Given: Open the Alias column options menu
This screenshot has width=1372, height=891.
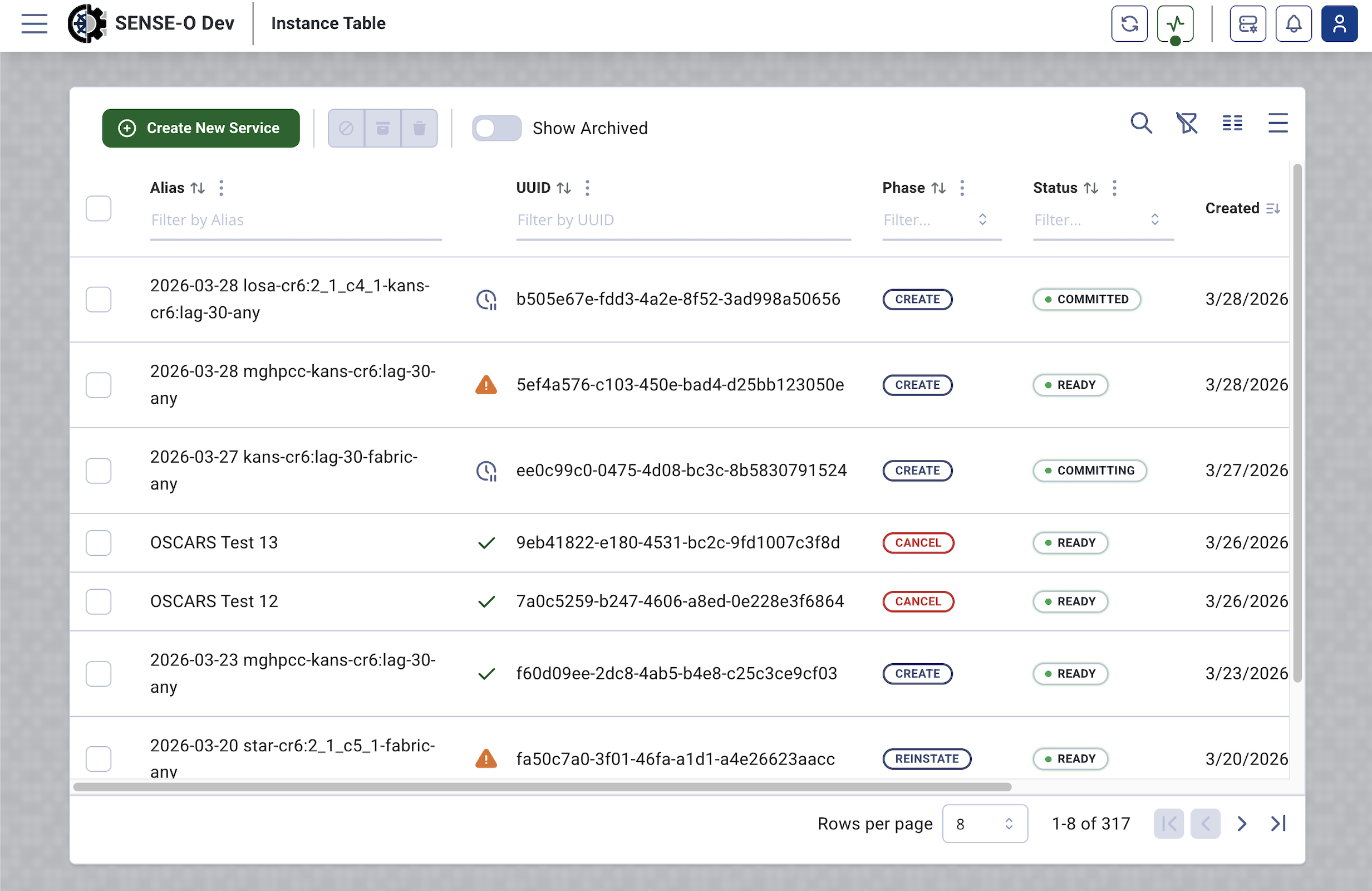Looking at the screenshot, I should (222, 188).
